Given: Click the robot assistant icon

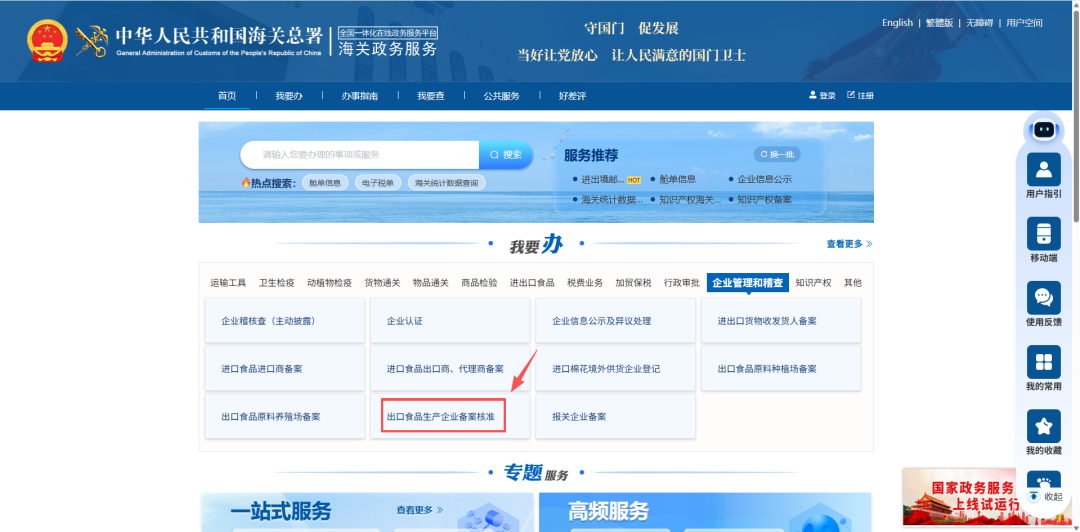Looking at the screenshot, I should pos(1044,129).
